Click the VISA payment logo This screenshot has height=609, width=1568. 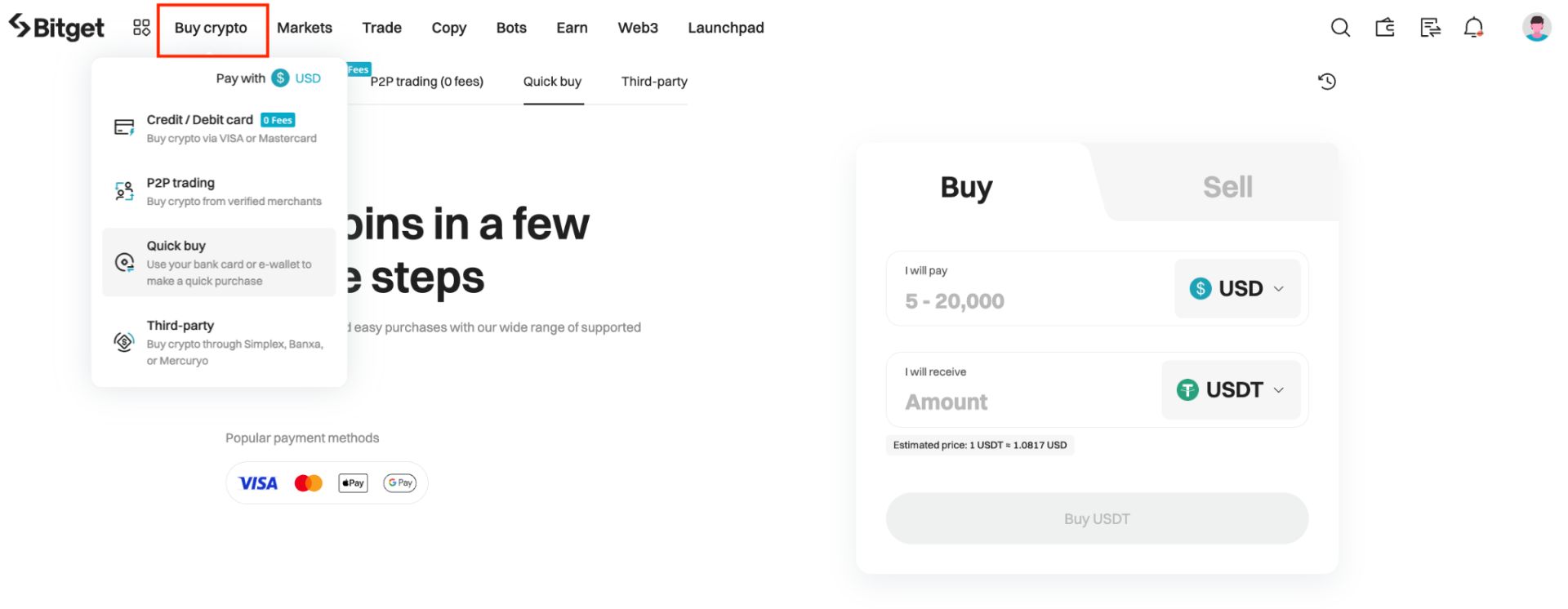click(258, 483)
